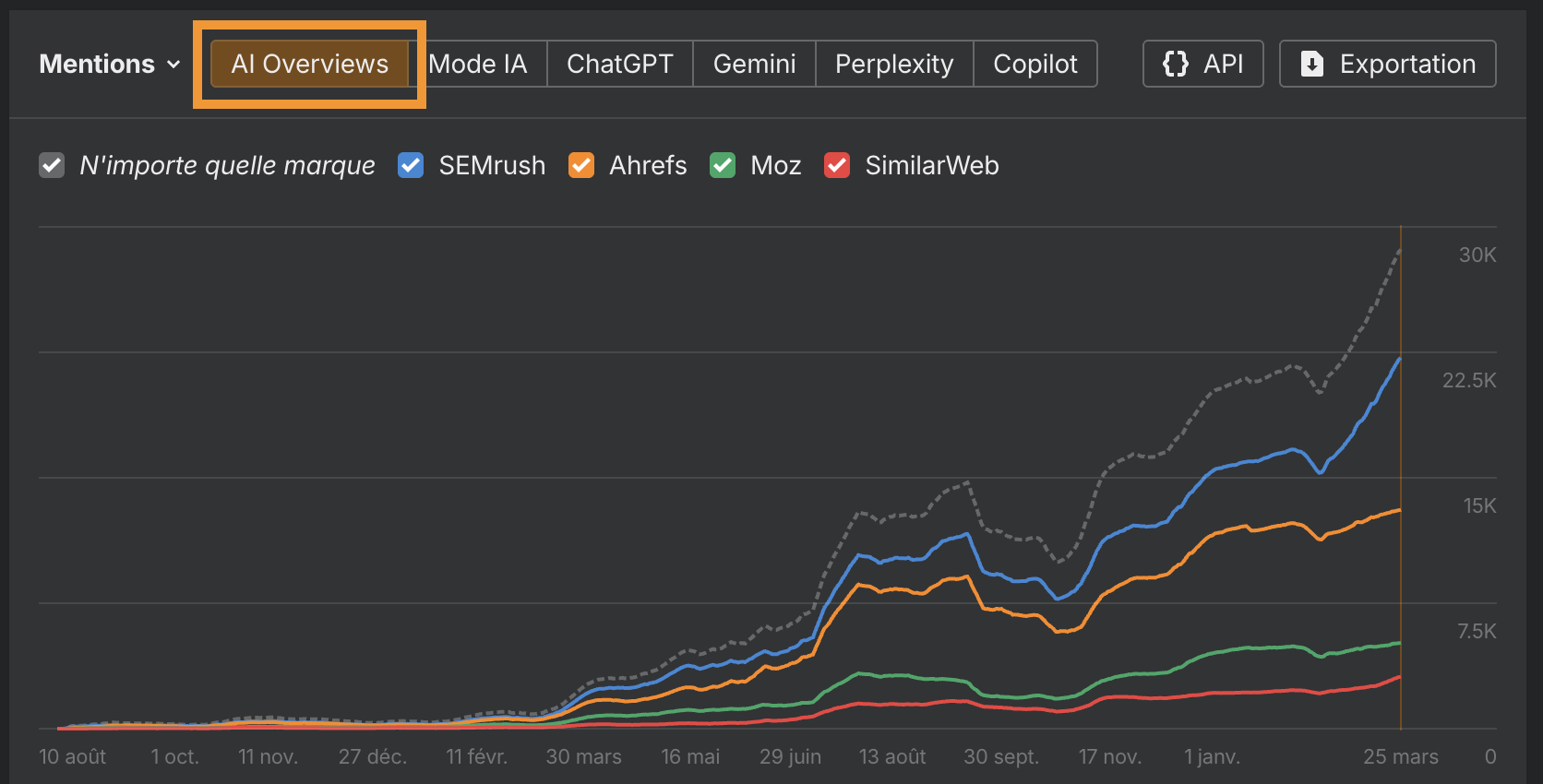This screenshot has width=1543, height=784.
Task: Click the curly braces API icon
Action: (1175, 64)
